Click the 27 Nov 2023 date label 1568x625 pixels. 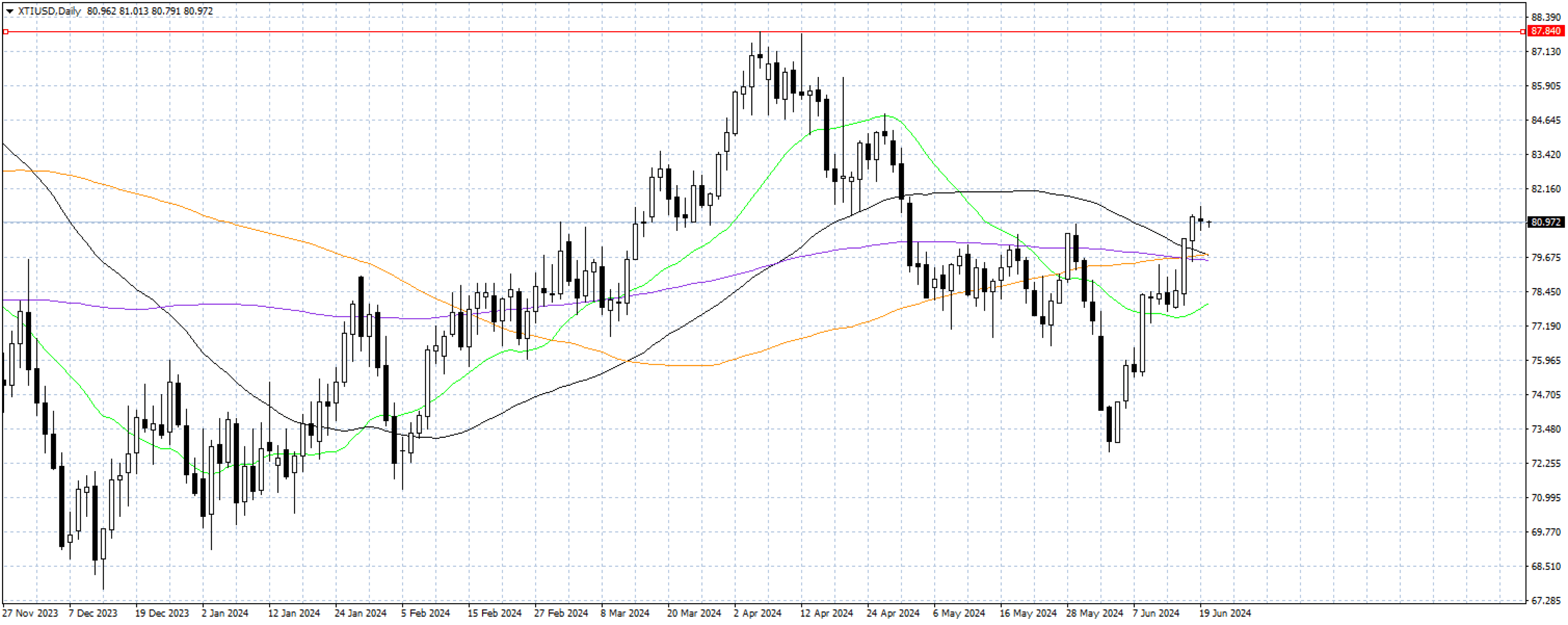pos(30,613)
